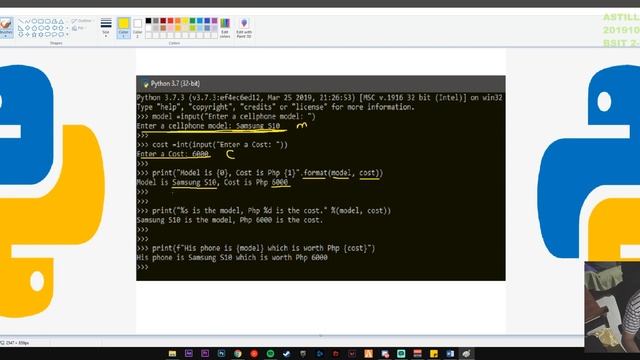Select the Right triangle shape
The width and height of the screenshot is (640, 360).
pos(21,28)
